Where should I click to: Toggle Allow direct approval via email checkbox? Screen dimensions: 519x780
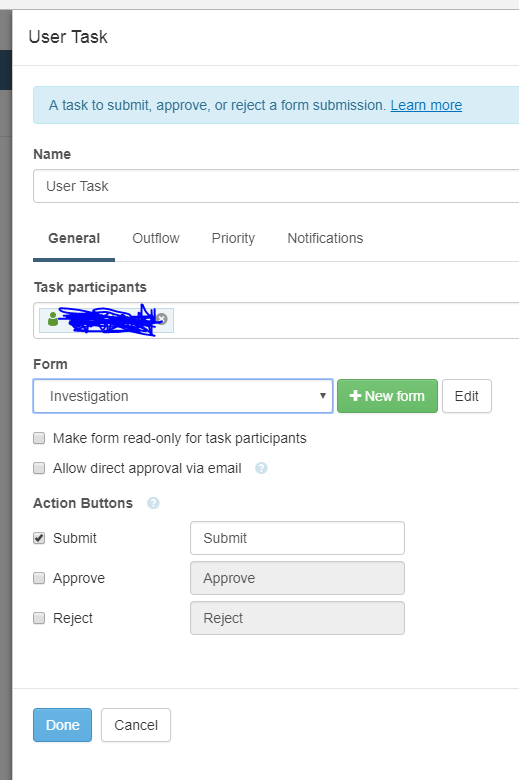pyautogui.click(x=39, y=468)
